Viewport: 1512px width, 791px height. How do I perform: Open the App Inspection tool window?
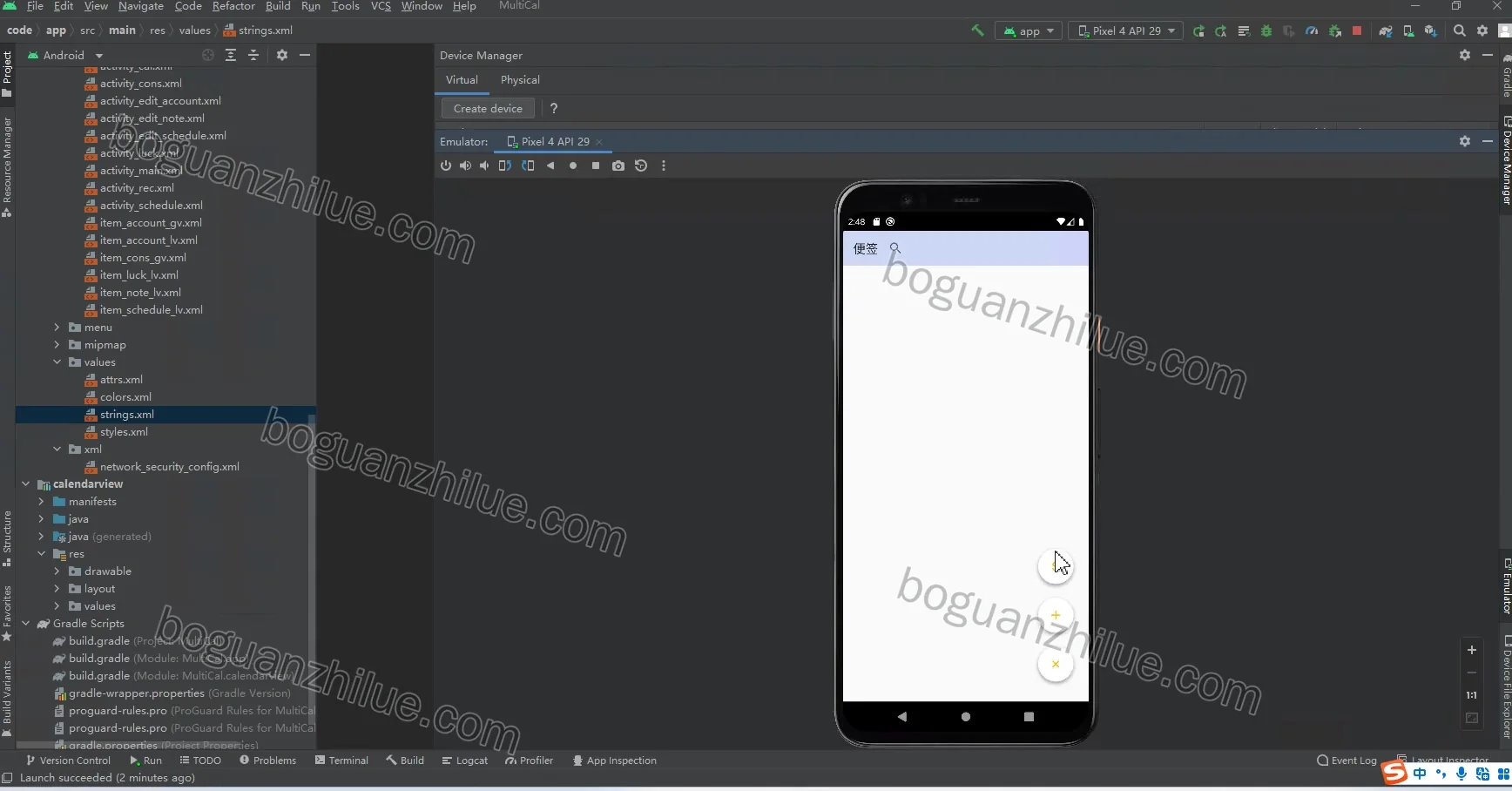pyautogui.click(x=614, y=761)
